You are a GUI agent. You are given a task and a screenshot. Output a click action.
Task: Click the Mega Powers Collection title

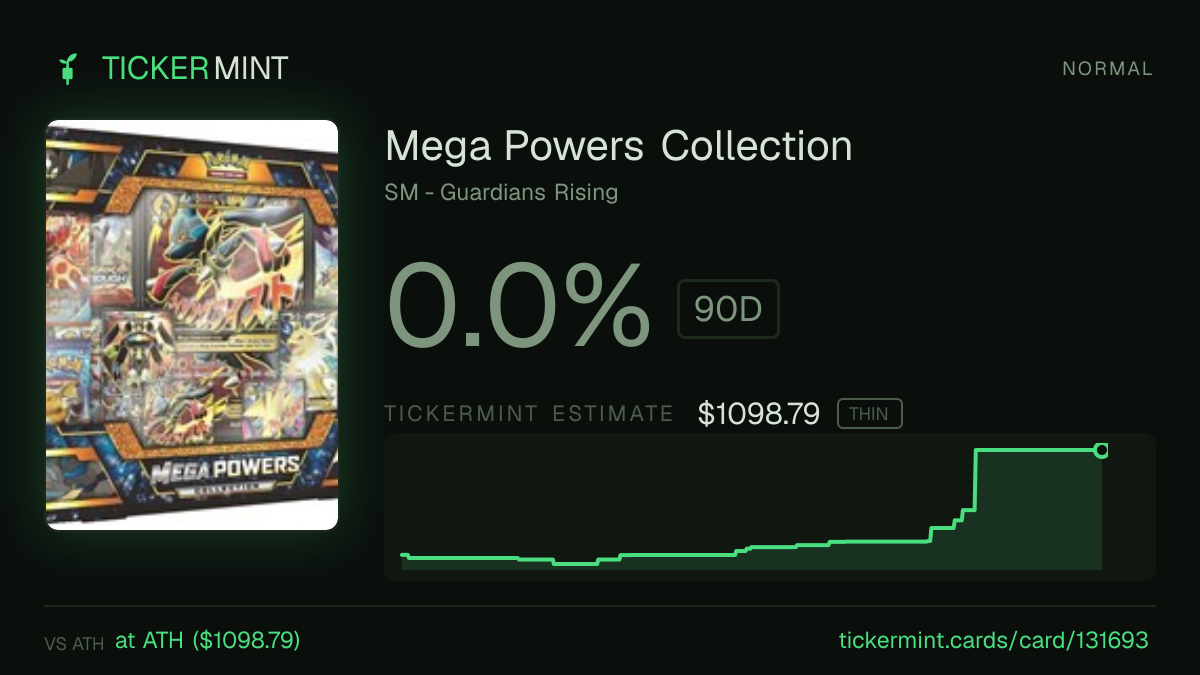pos(619,146)
